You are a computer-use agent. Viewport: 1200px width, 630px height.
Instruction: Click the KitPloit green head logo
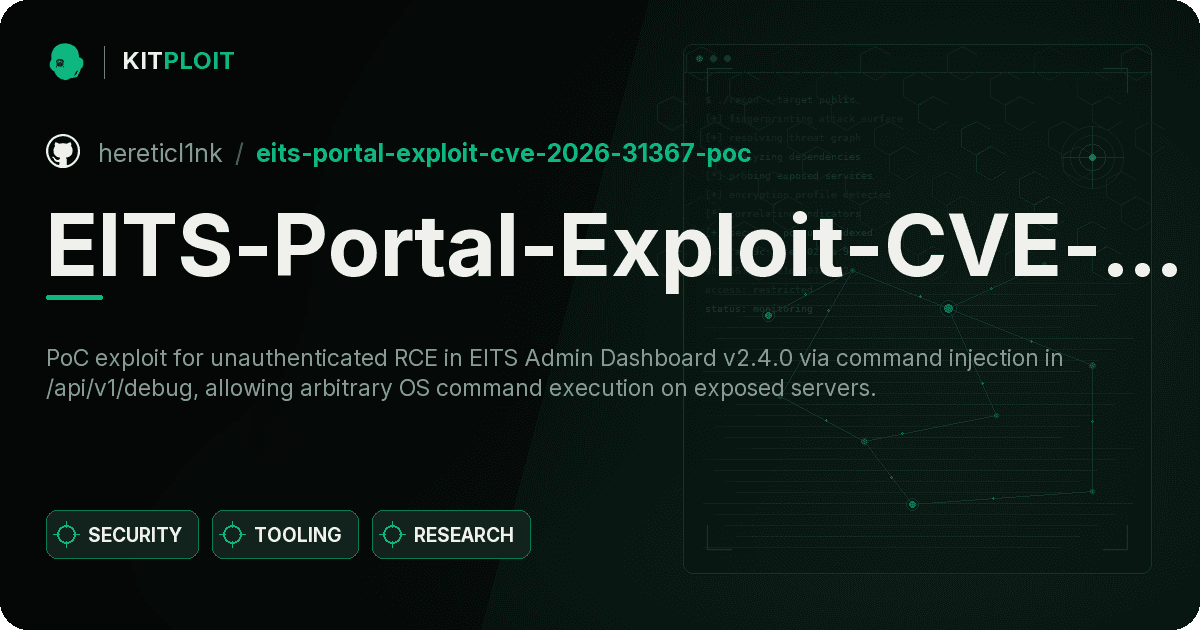pyautogui.click(x=66, y=61)
